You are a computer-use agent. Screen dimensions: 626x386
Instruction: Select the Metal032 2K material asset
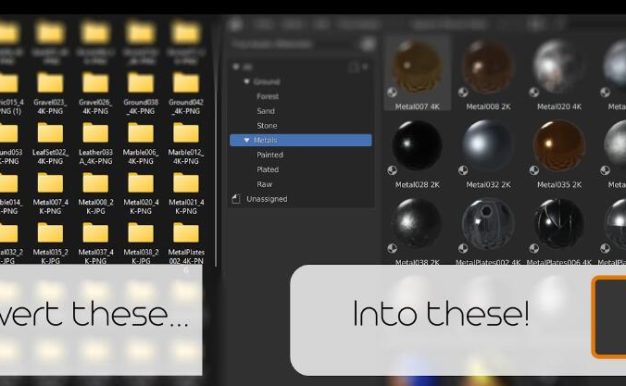pos(488,154)
